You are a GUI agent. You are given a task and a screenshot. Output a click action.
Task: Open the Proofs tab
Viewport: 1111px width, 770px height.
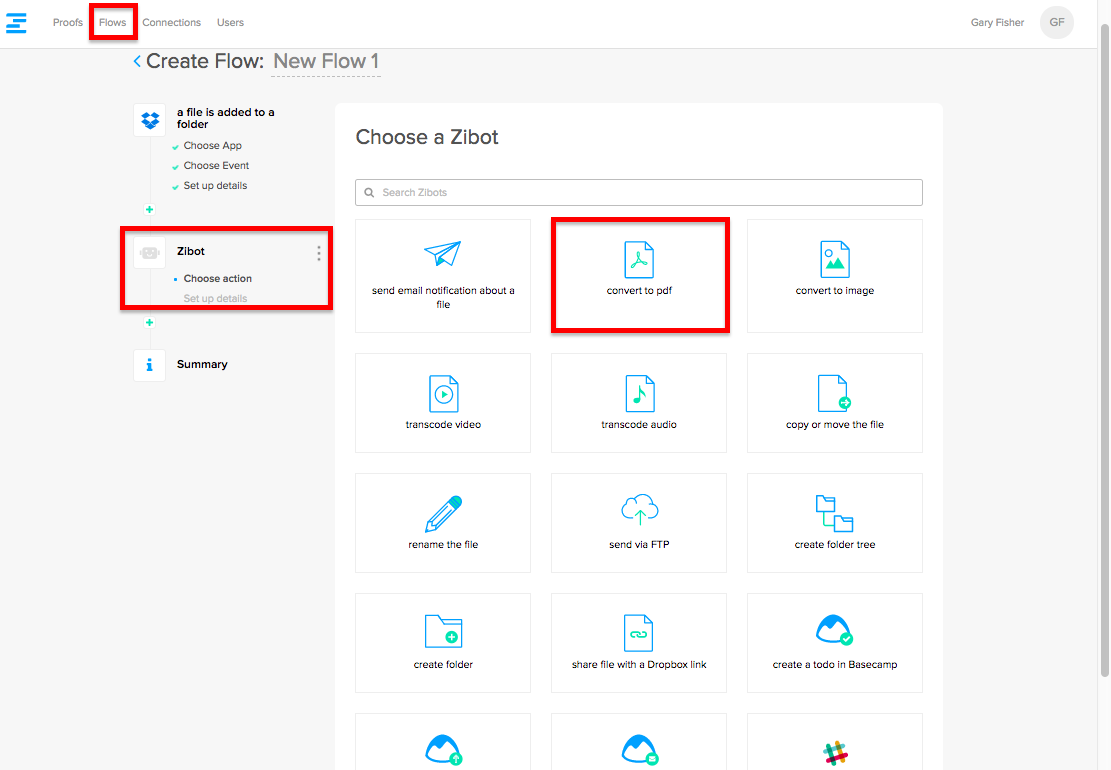(68, 22)
